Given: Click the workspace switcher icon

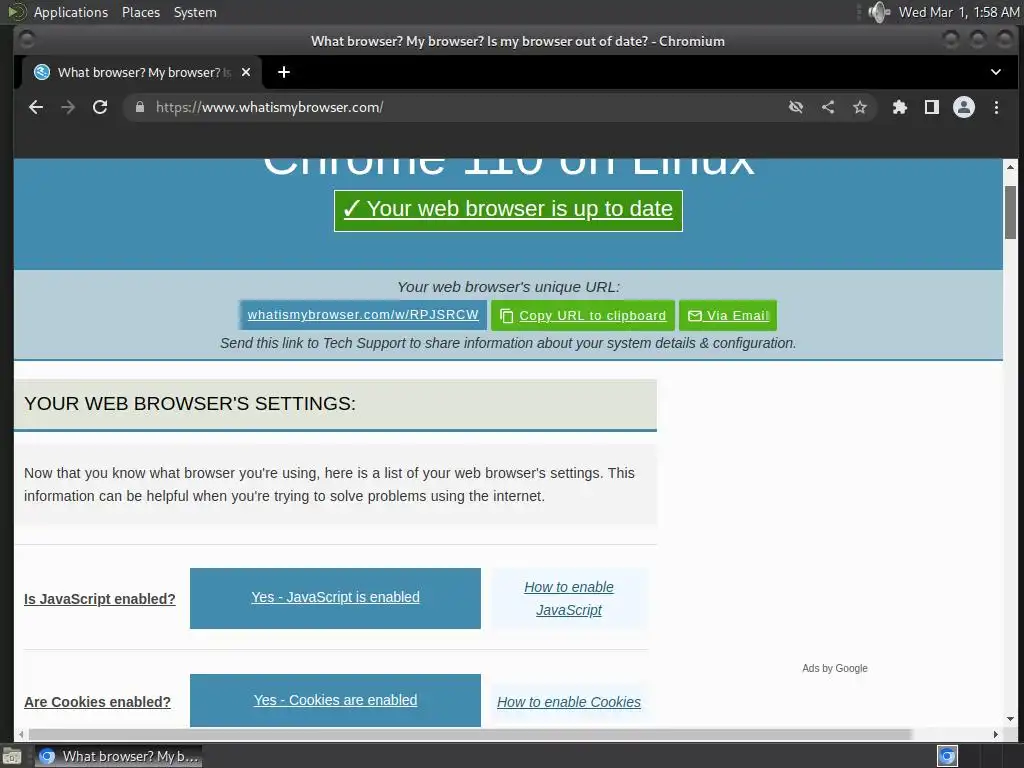Looking at the screenshot, I should pos(947,756).
